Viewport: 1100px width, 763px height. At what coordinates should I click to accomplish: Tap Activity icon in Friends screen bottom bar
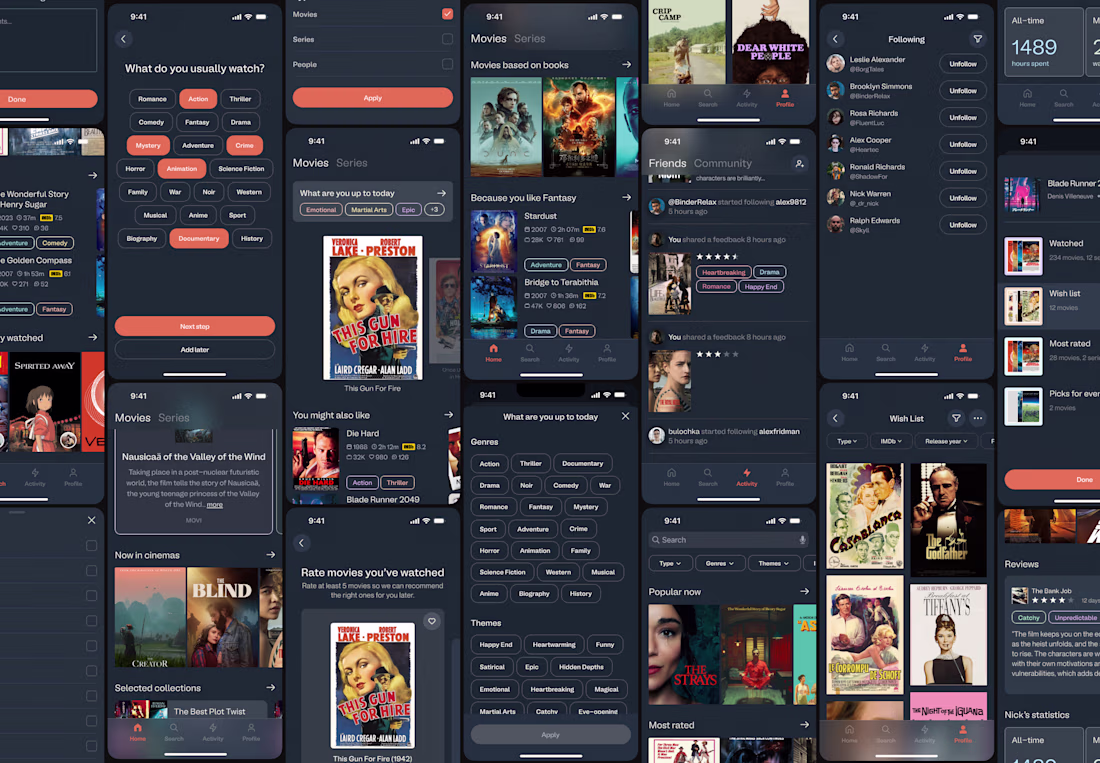click(x=746, y=478)
